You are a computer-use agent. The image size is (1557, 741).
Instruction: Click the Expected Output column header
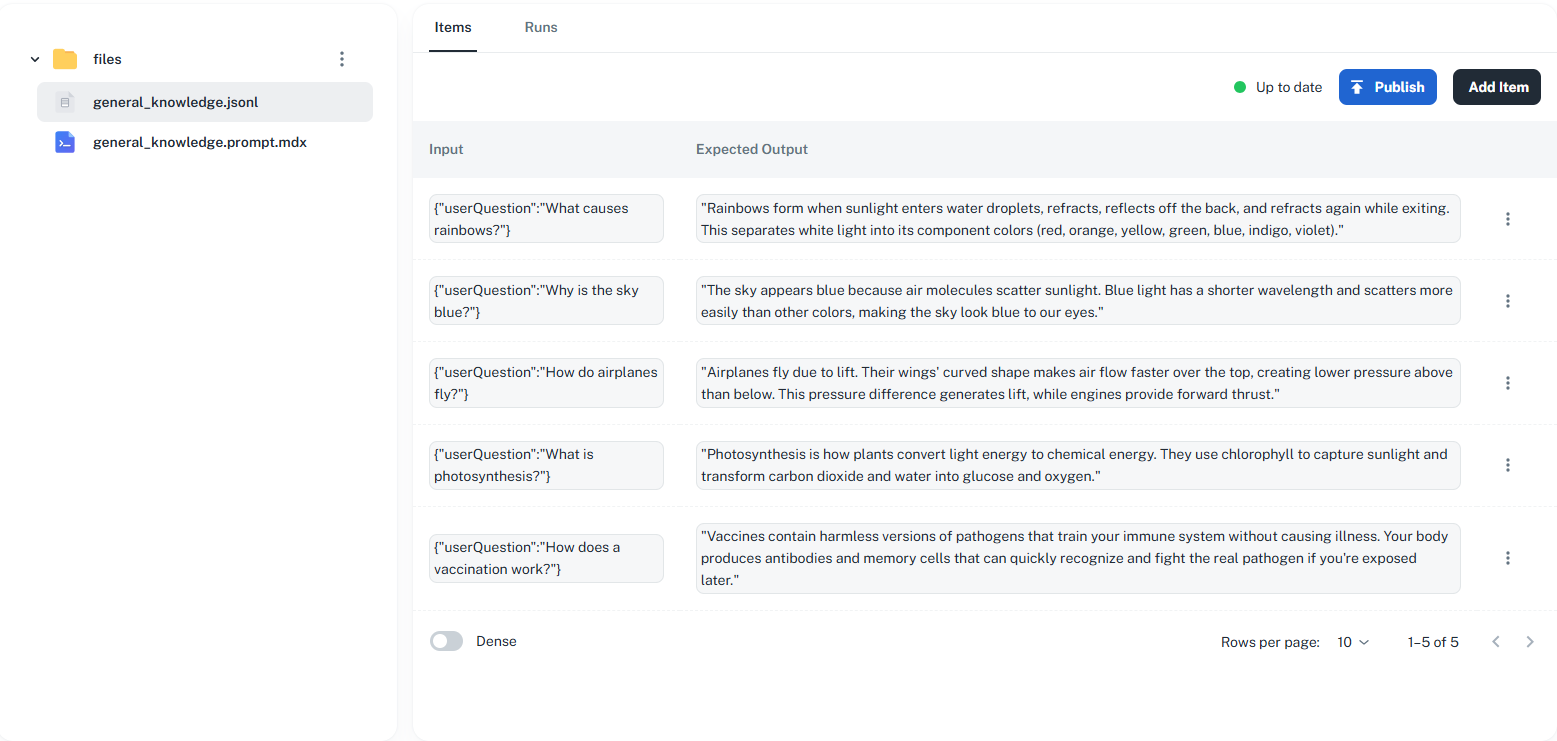point(752,149)
